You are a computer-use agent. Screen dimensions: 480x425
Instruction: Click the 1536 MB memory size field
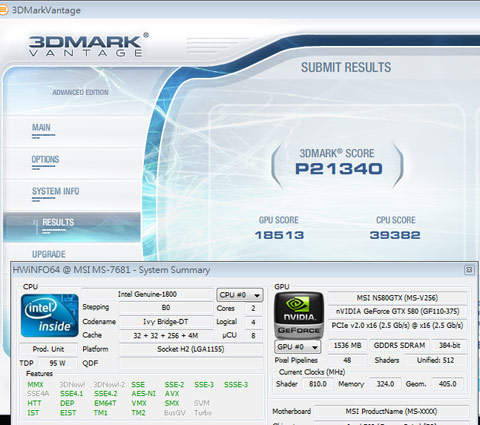348,345
